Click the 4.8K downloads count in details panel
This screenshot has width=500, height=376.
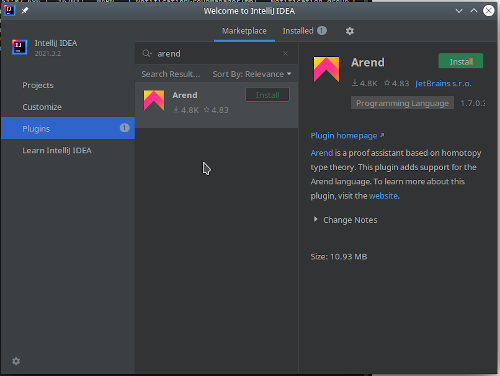tap(365, 83)
